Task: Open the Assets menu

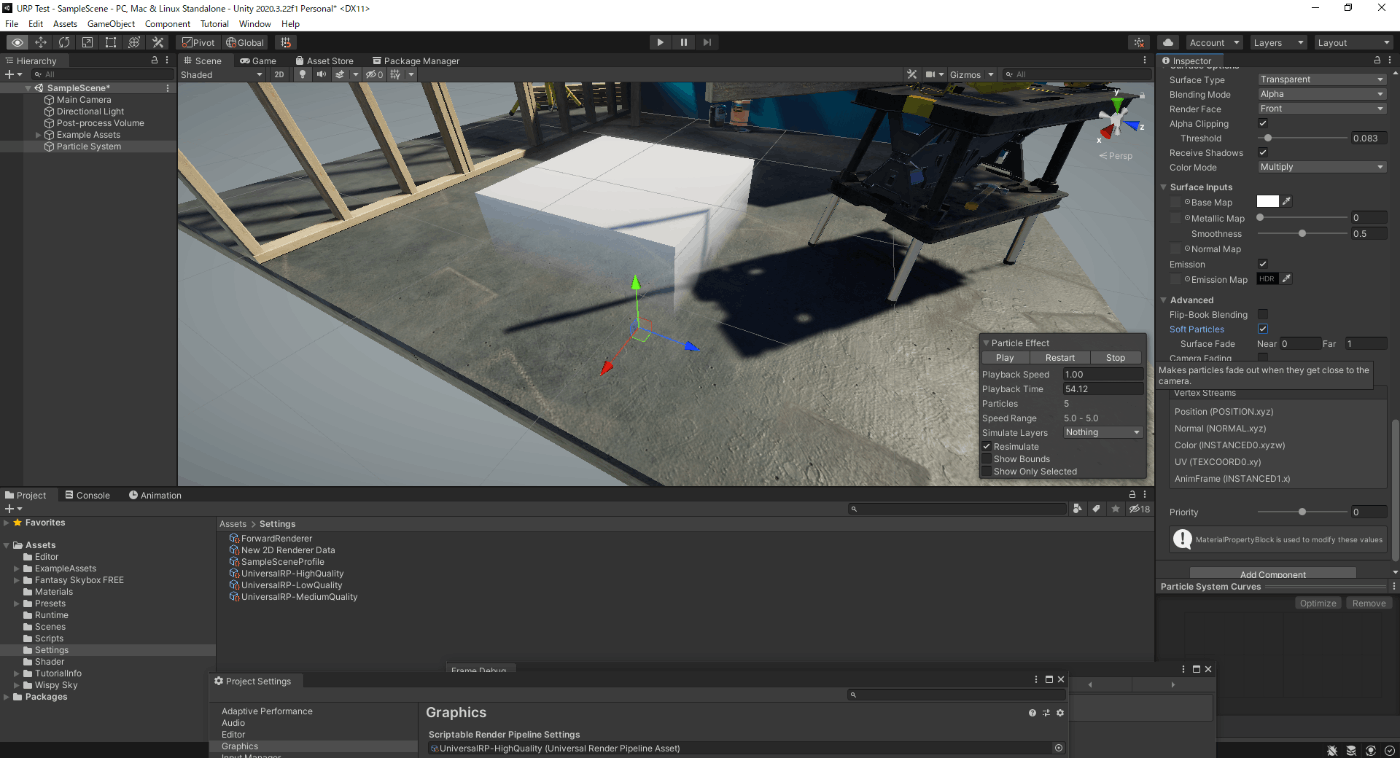Action: pos(65,24)
